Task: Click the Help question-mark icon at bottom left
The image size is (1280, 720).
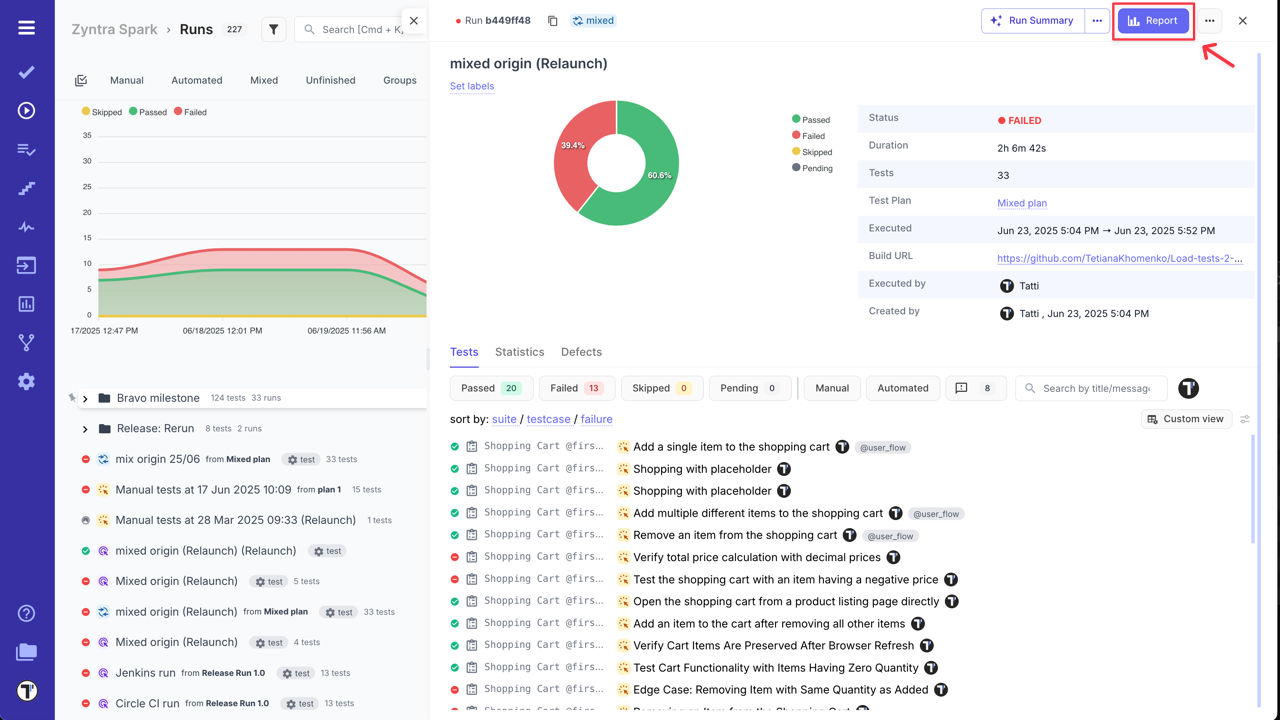Action: 26,614
